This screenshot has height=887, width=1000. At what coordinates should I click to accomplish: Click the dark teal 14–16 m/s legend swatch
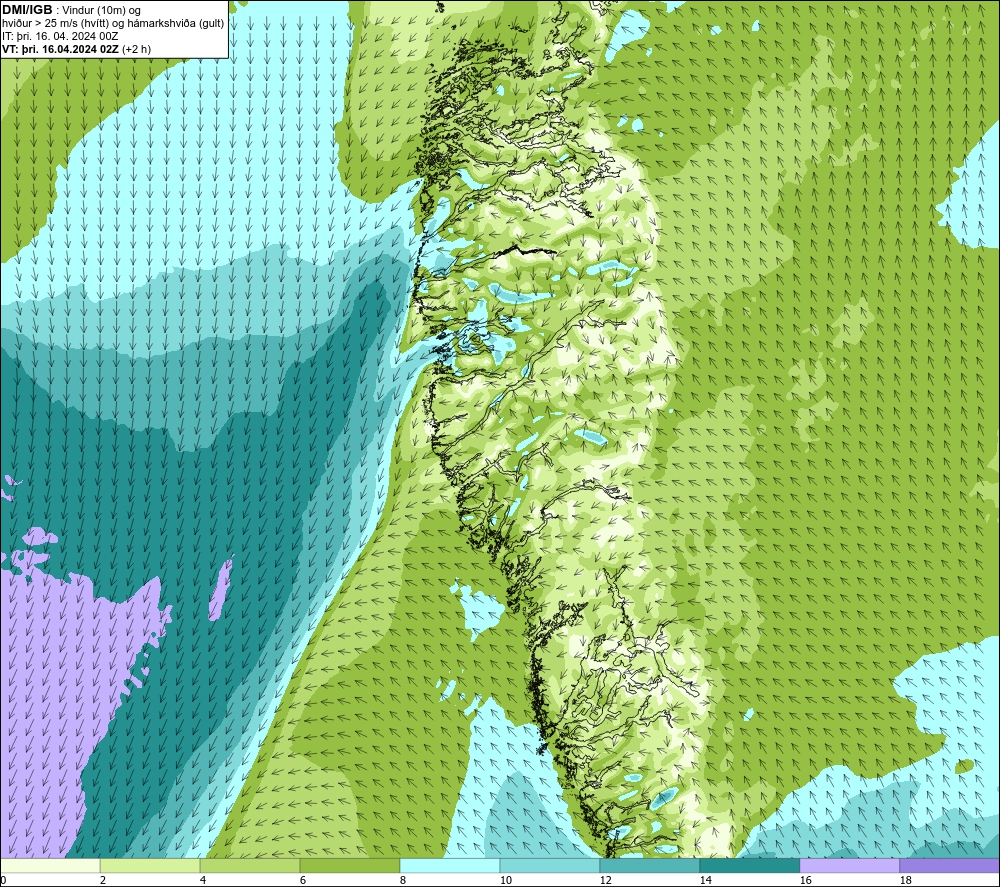750,865
